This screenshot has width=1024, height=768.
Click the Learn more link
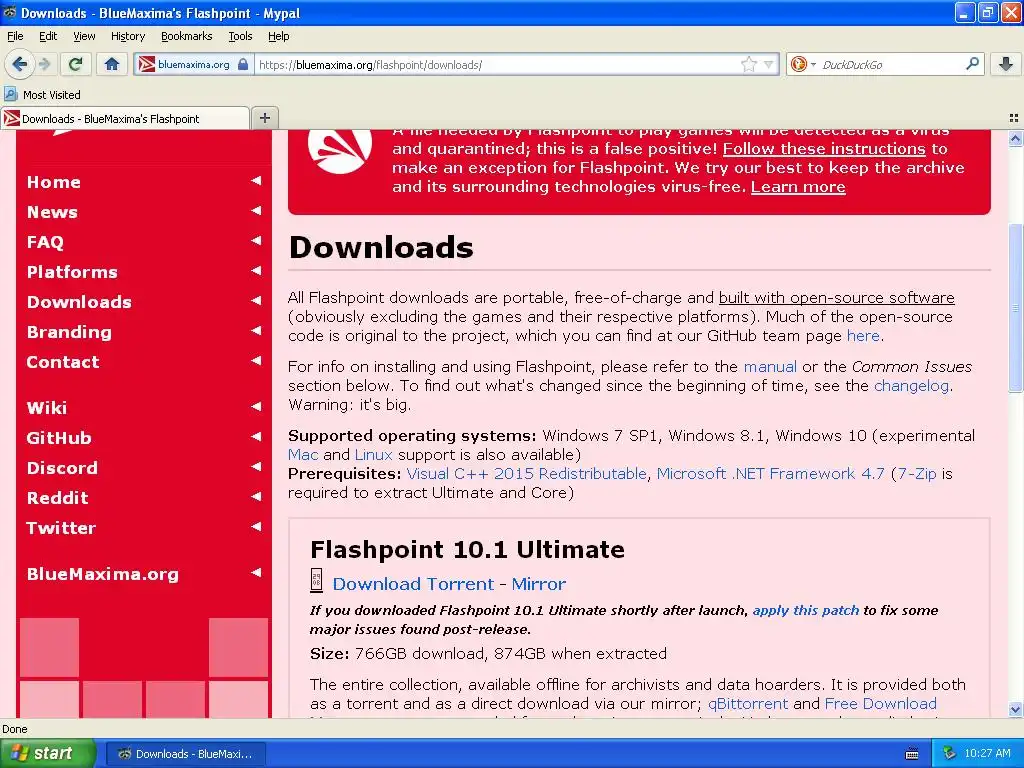(798, 187)
